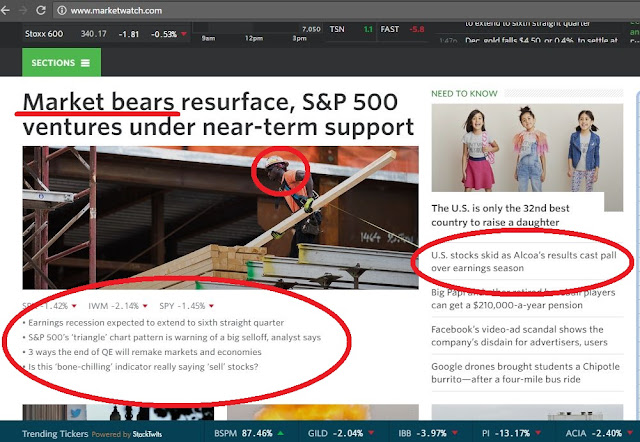The image size is (640, 442).
Task: Click the PI -13.17% trending ticker
Action: [511, 433]
